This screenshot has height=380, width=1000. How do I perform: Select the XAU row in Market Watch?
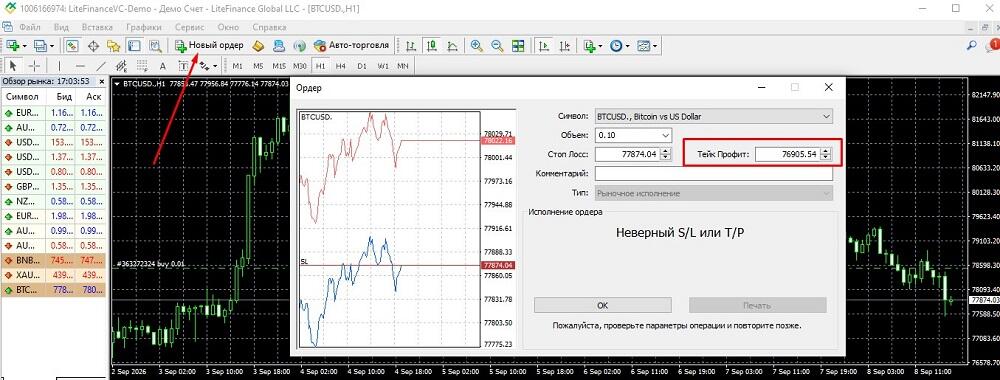pyautogui.click(x=54, y=275)
